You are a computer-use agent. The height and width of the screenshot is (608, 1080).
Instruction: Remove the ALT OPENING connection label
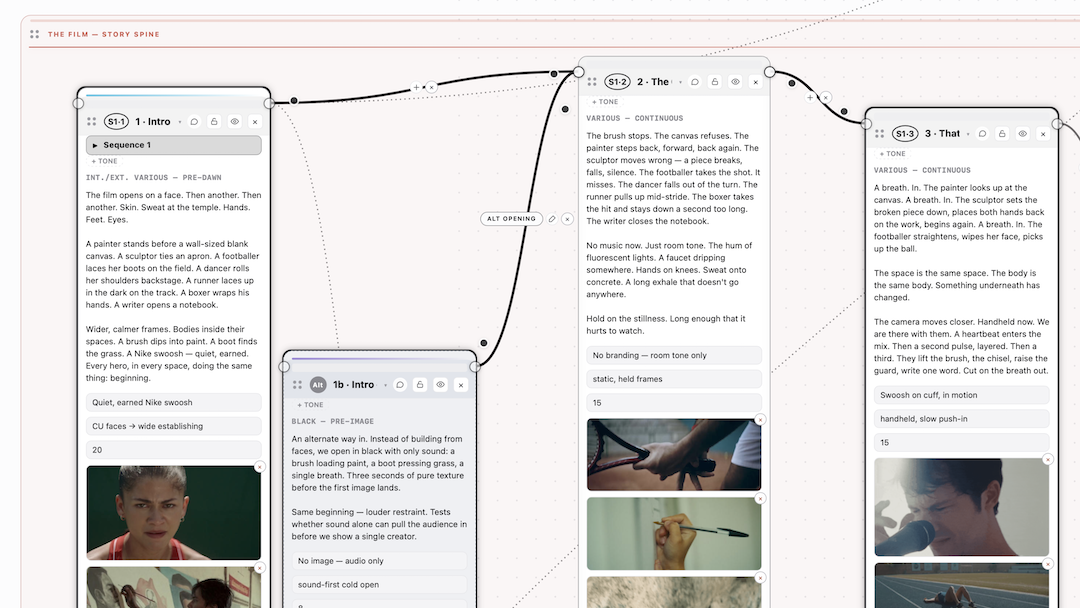tap(567, 219)
